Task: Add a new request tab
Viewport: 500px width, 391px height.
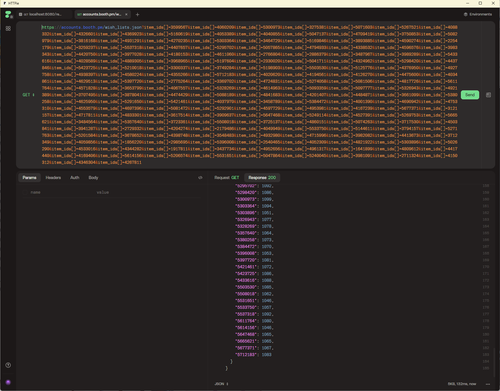Action: (137, 14)
